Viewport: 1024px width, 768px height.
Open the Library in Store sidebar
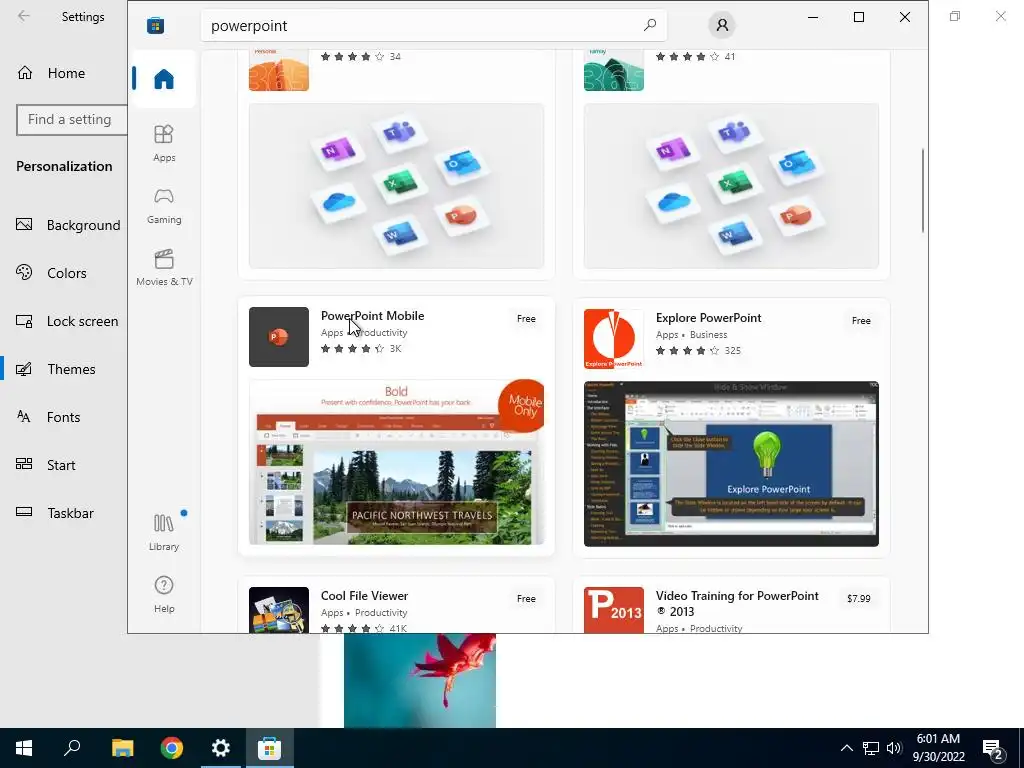[x=164, y=532]
